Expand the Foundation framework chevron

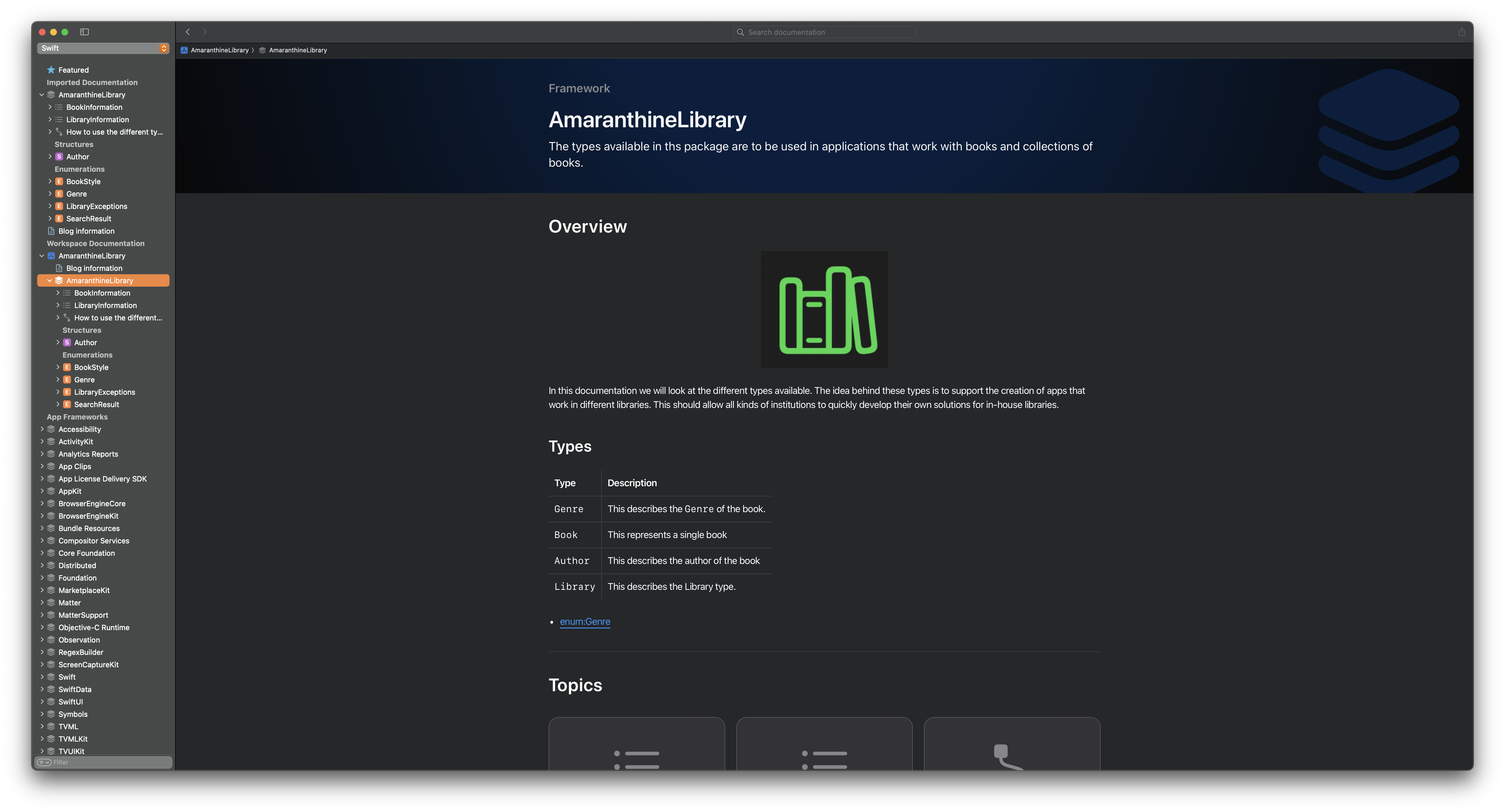pos(42,578)
